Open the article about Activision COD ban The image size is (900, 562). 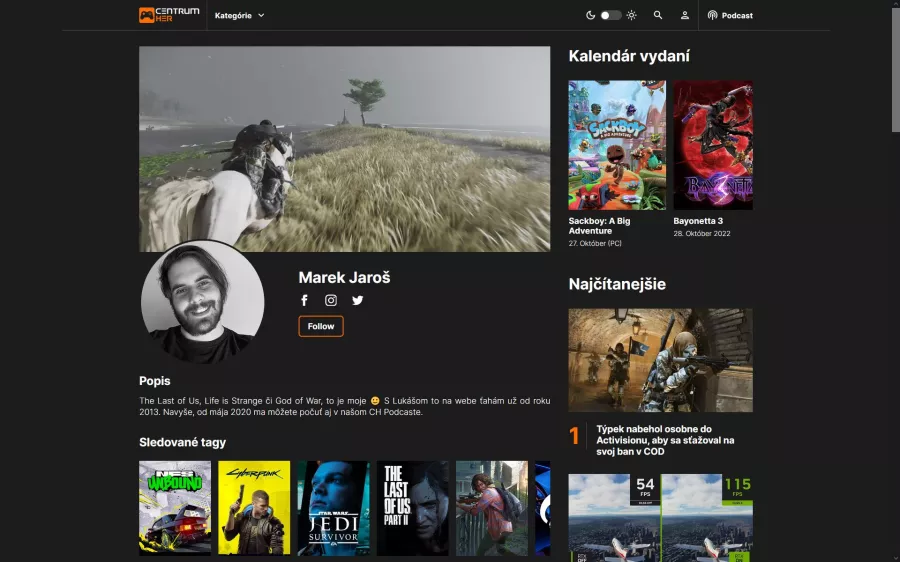(x=665, y=440)
